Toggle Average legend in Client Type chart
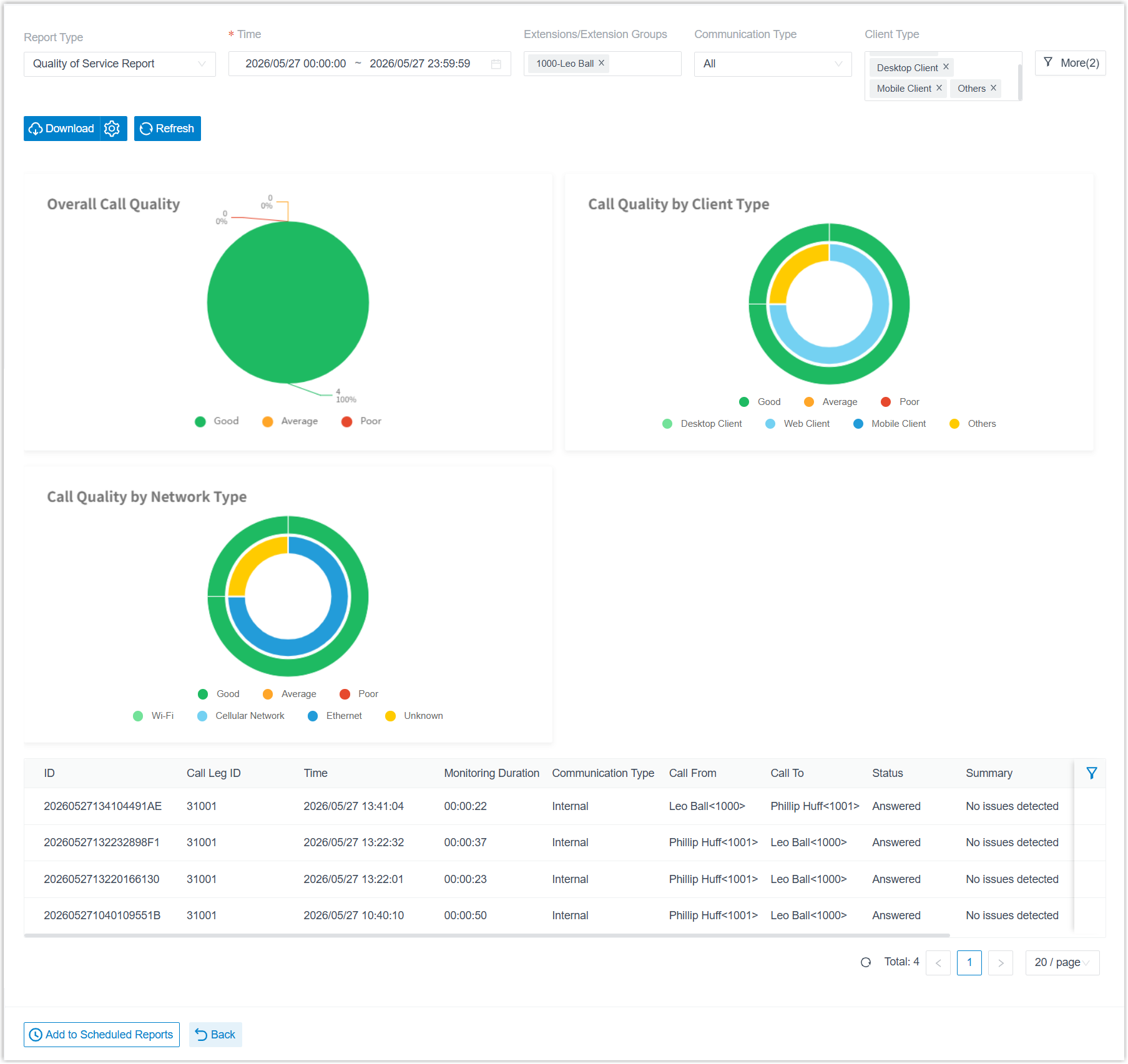Screen dimensions: 1128x1064 831,402
